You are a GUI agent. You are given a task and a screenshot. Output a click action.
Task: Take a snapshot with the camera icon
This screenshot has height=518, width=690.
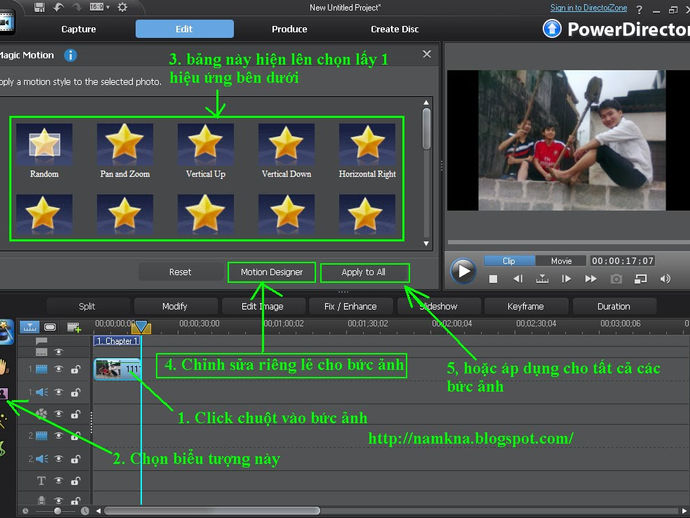[x=616, y=279]
